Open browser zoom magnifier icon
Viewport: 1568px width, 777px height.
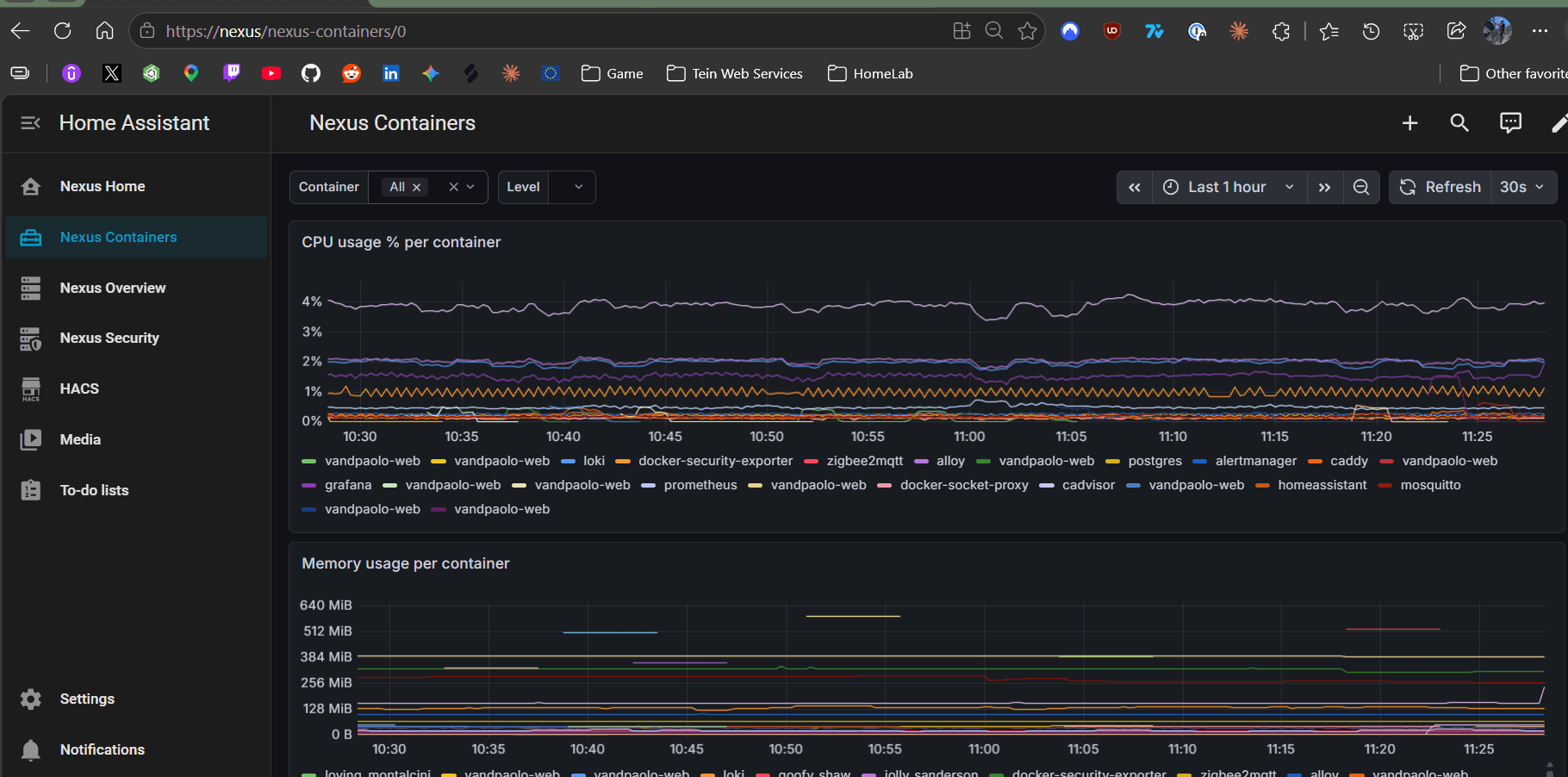click(994, 31)
